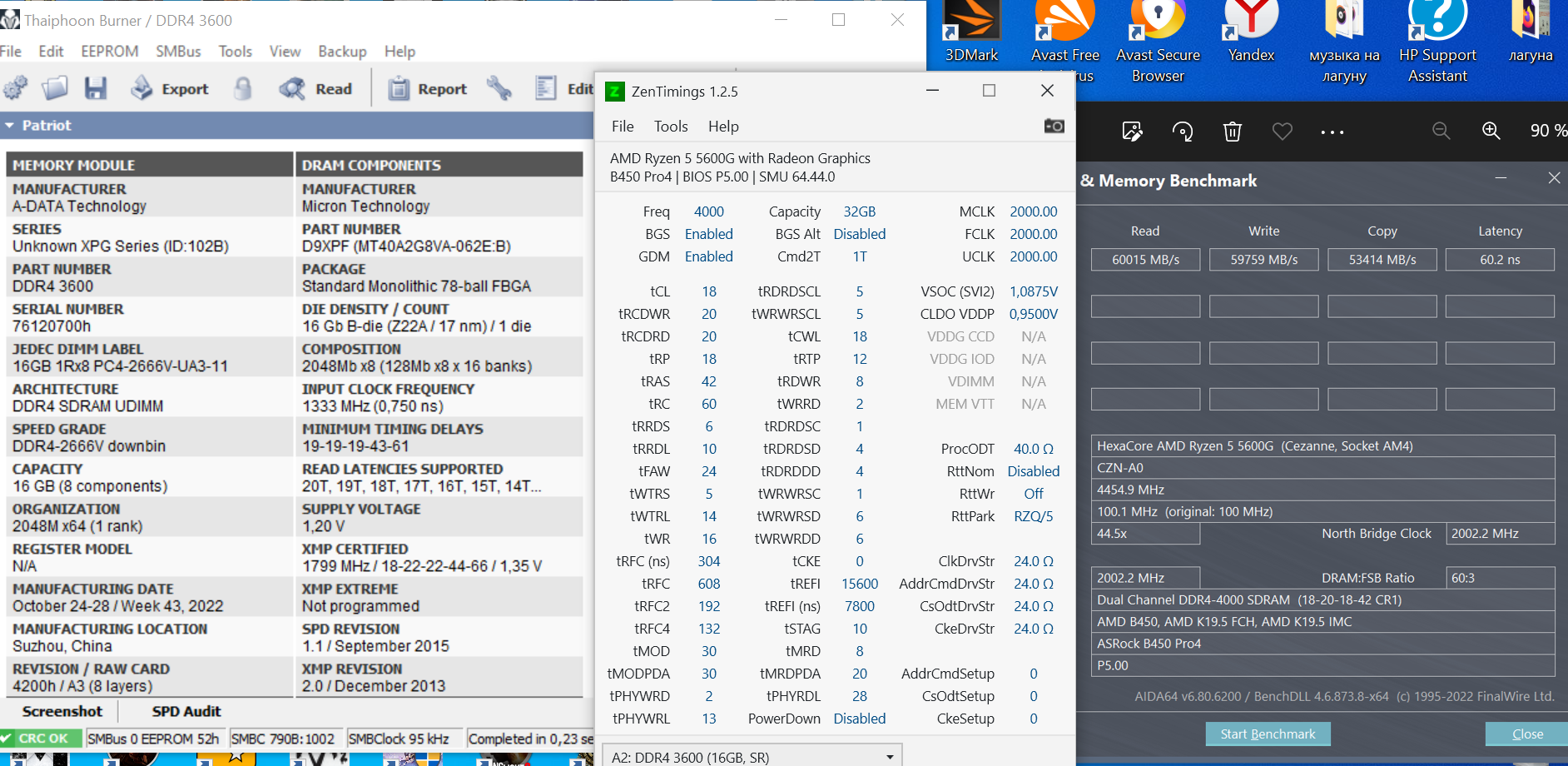Open the View menu in Thaiphoon Burner

285,52
